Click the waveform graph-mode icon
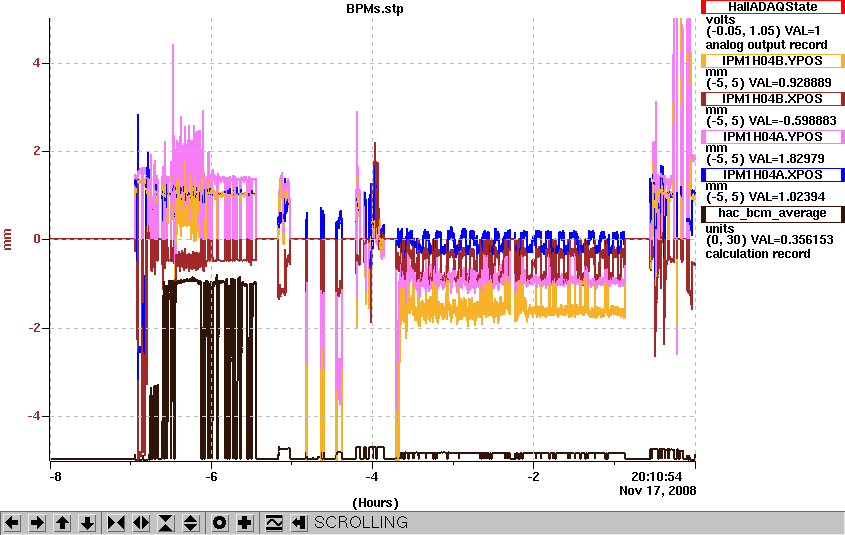845x535 pixels. [x=274, y=523]
